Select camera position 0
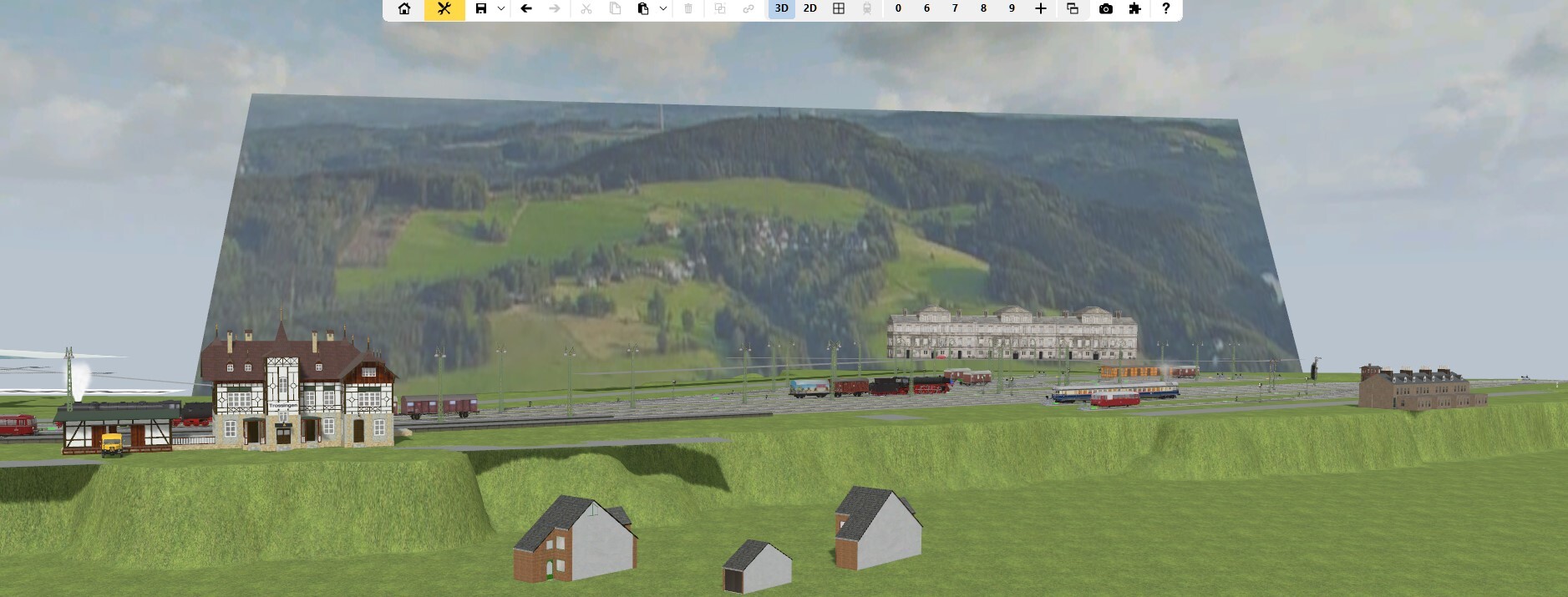This screenshot has height=597, width=1568. 898,9
